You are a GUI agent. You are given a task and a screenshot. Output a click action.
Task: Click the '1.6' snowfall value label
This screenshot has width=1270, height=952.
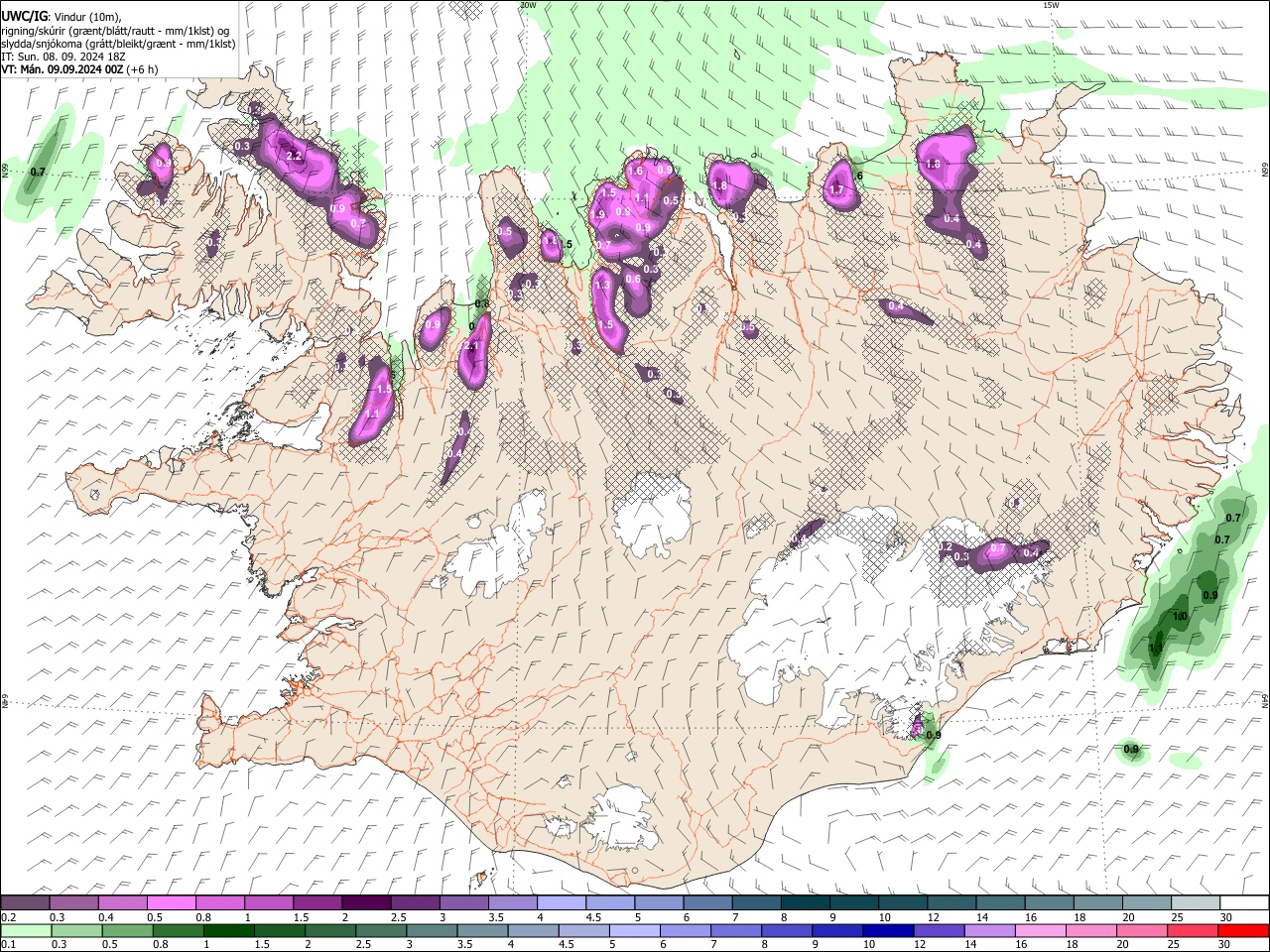[635, 172]
